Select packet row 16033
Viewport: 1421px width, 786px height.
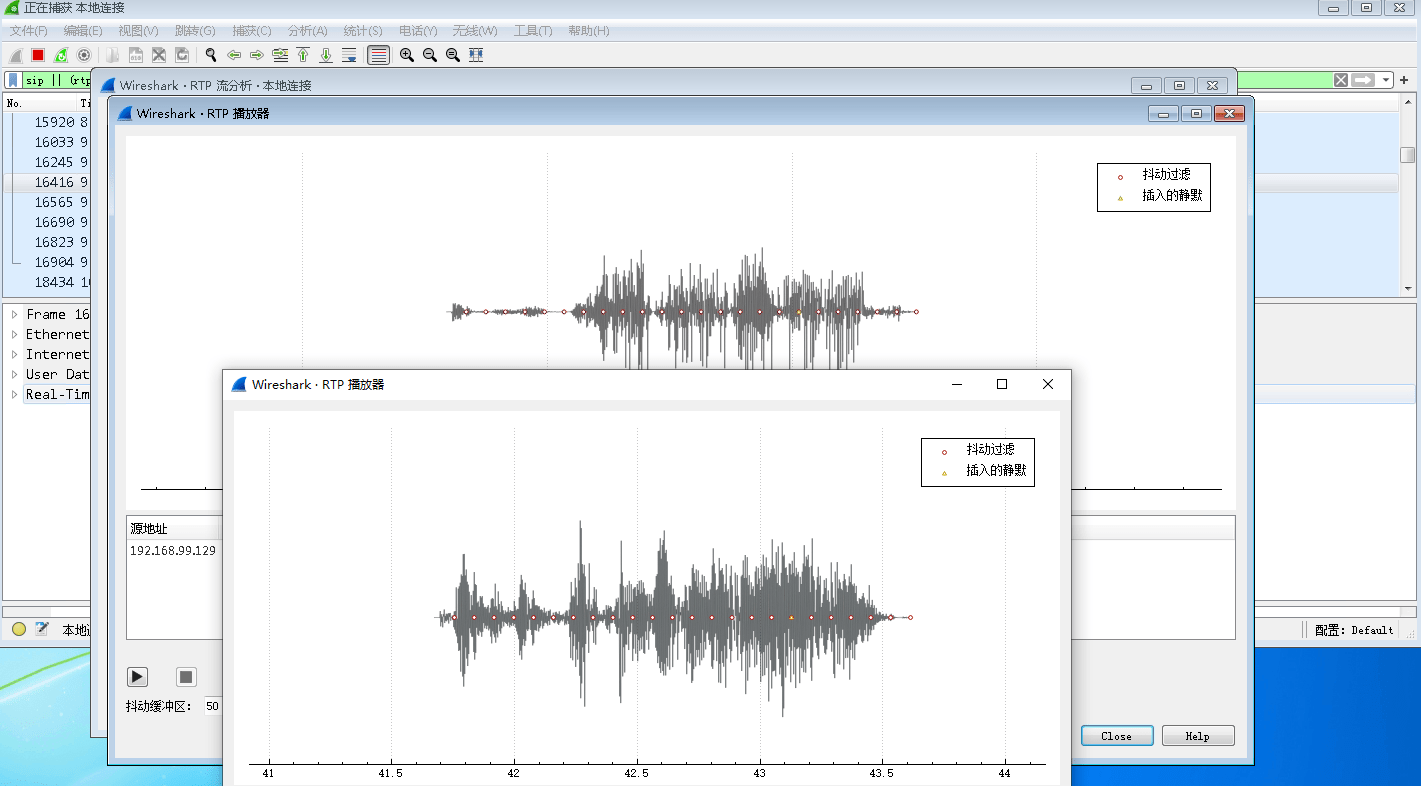coord(48,142)
